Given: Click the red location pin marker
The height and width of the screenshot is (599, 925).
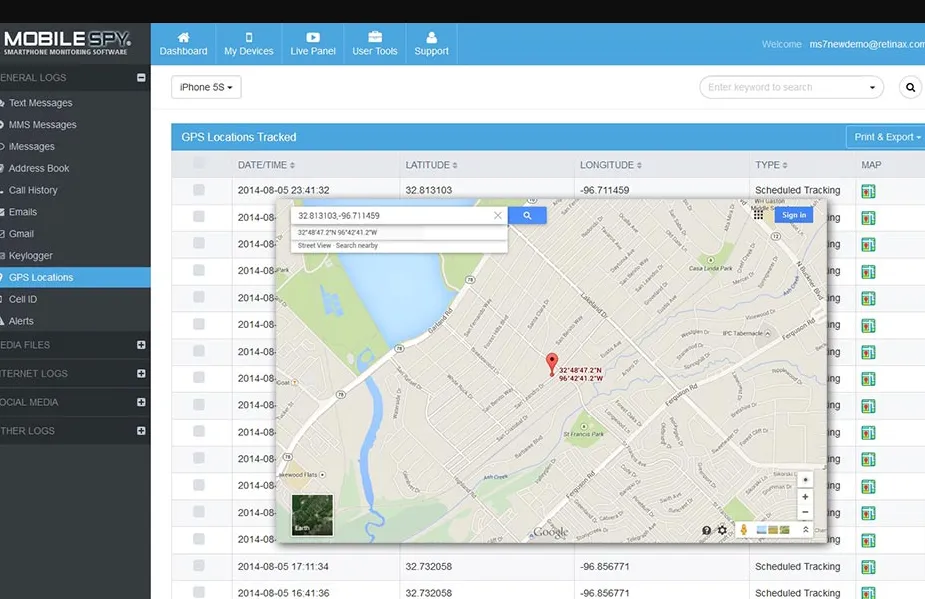Looking at the screenshot, I should pos(552,364).
